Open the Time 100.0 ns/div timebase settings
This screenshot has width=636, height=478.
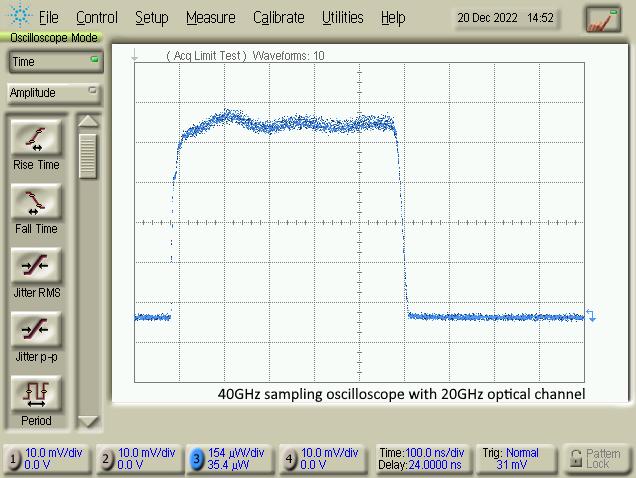pyautogui.click(x=423, y=459)
